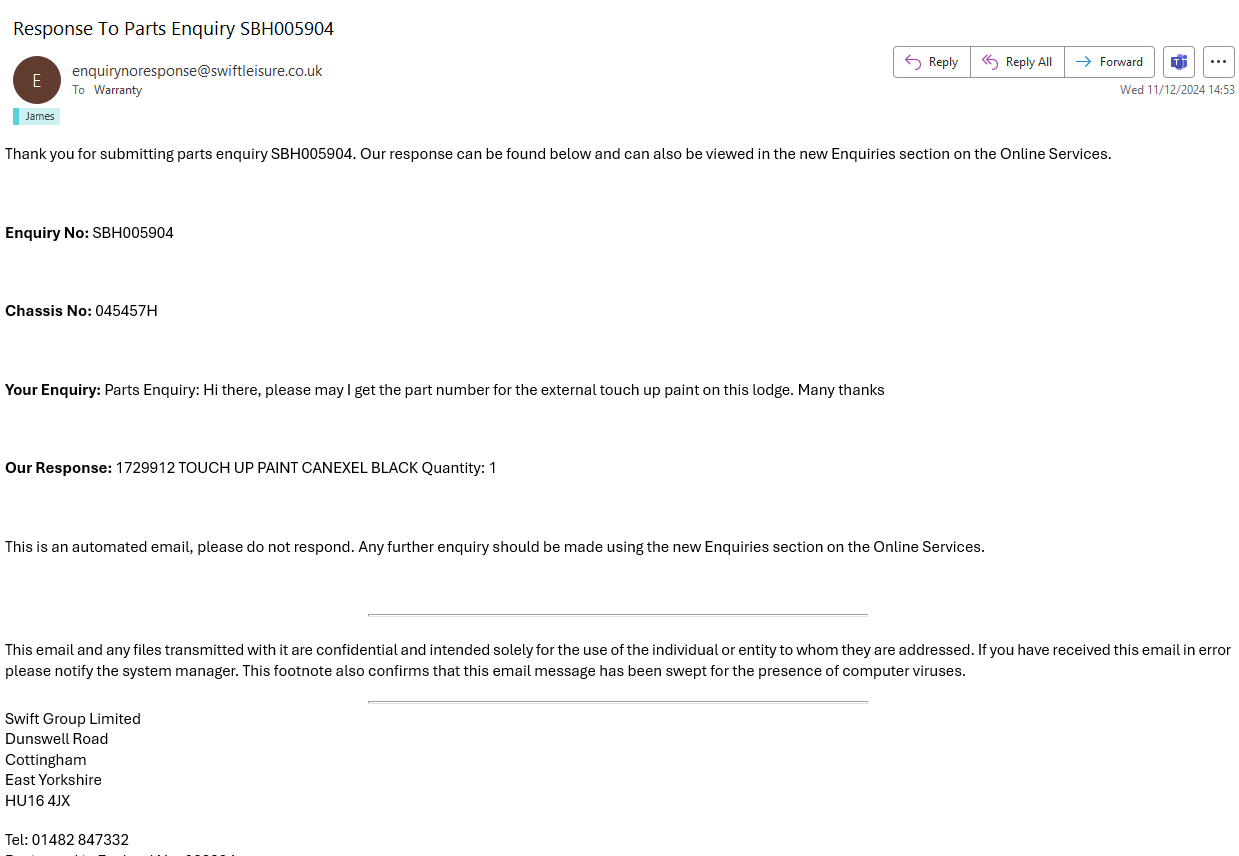Forward this parts enquiry email

coord(1109,62)
